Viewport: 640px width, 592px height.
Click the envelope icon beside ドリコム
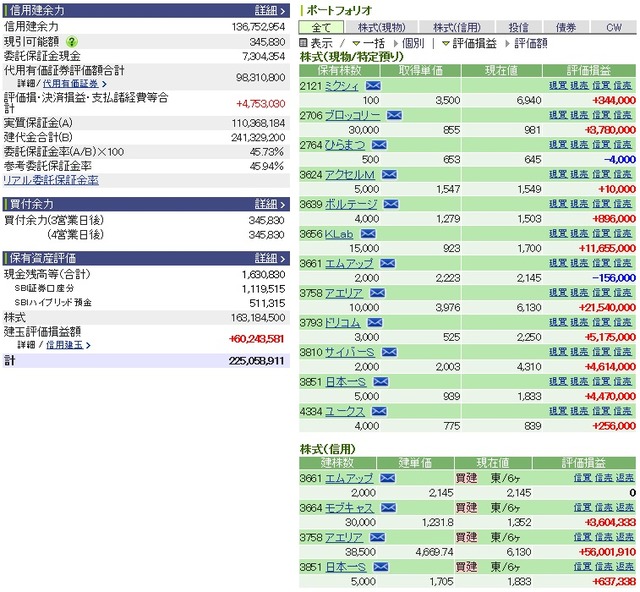(x=375, y=323)
